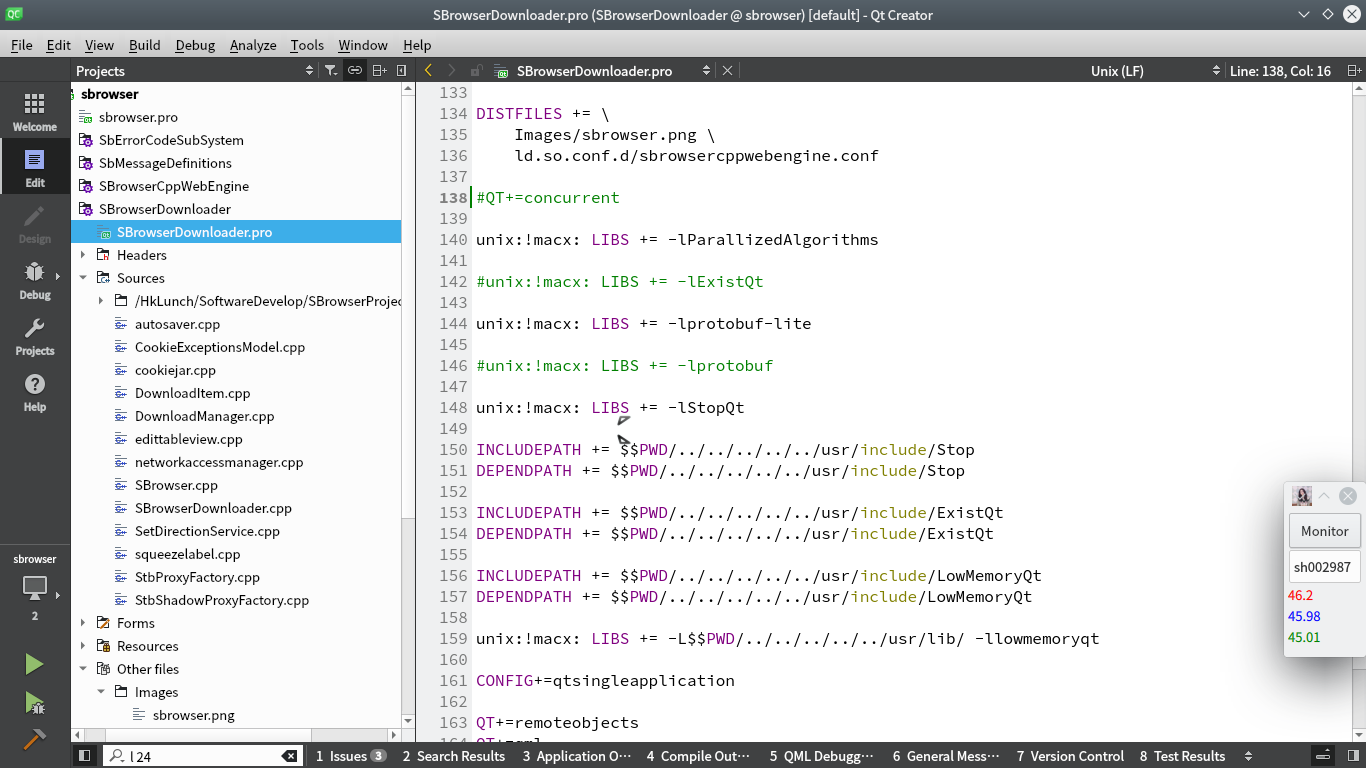
Task: Start debugging with the bug-play icon
Action: click(x=35, y=703)
